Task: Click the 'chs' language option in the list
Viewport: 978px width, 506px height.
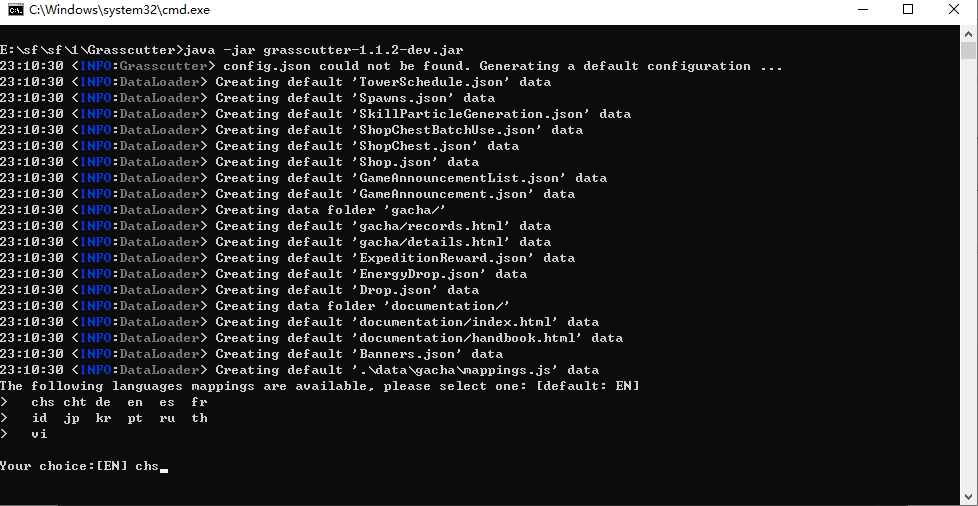Action: point(43,402)
